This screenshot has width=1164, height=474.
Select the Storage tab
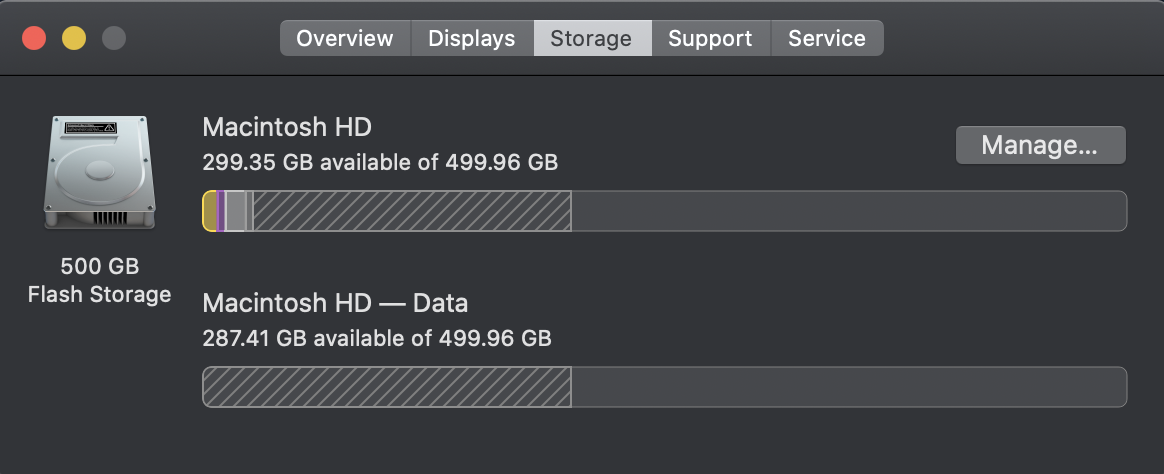tap(591, 39)
